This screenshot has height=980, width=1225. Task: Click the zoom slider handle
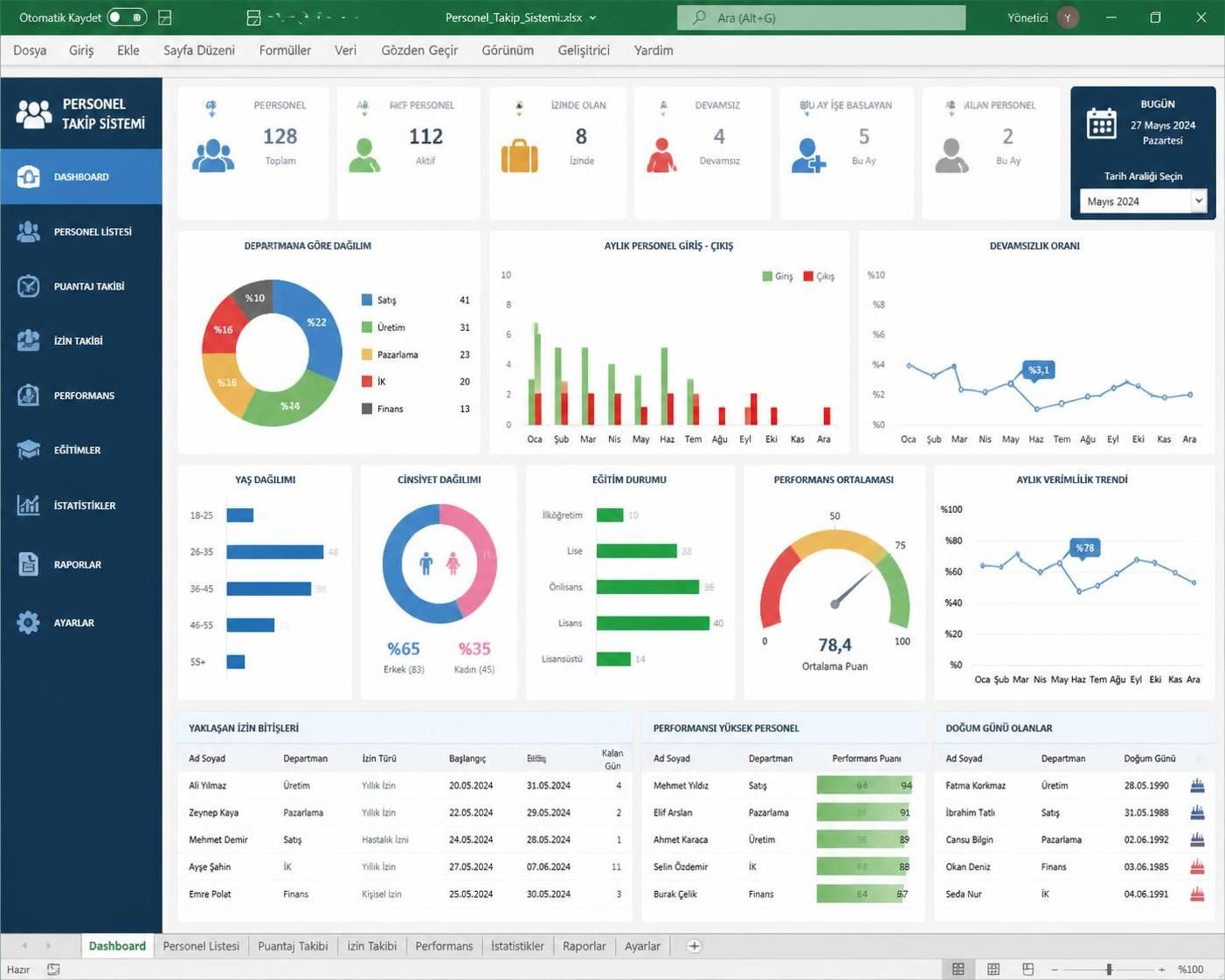tap(1109, 970)
